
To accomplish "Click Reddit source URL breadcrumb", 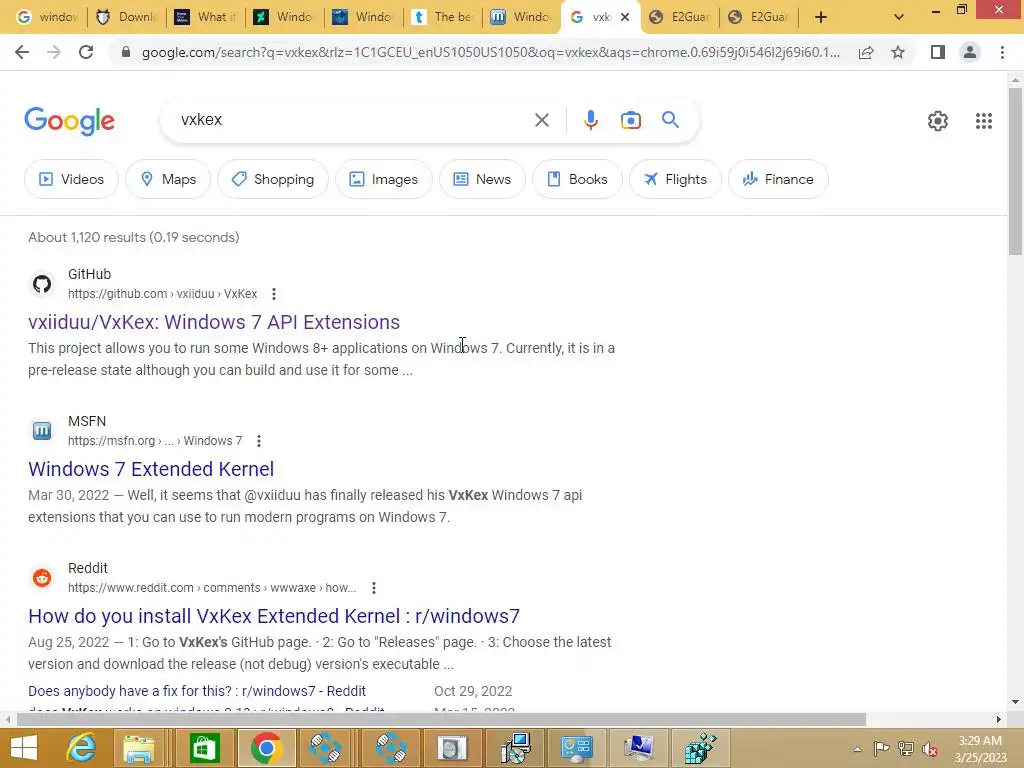I will coord(212,588).
